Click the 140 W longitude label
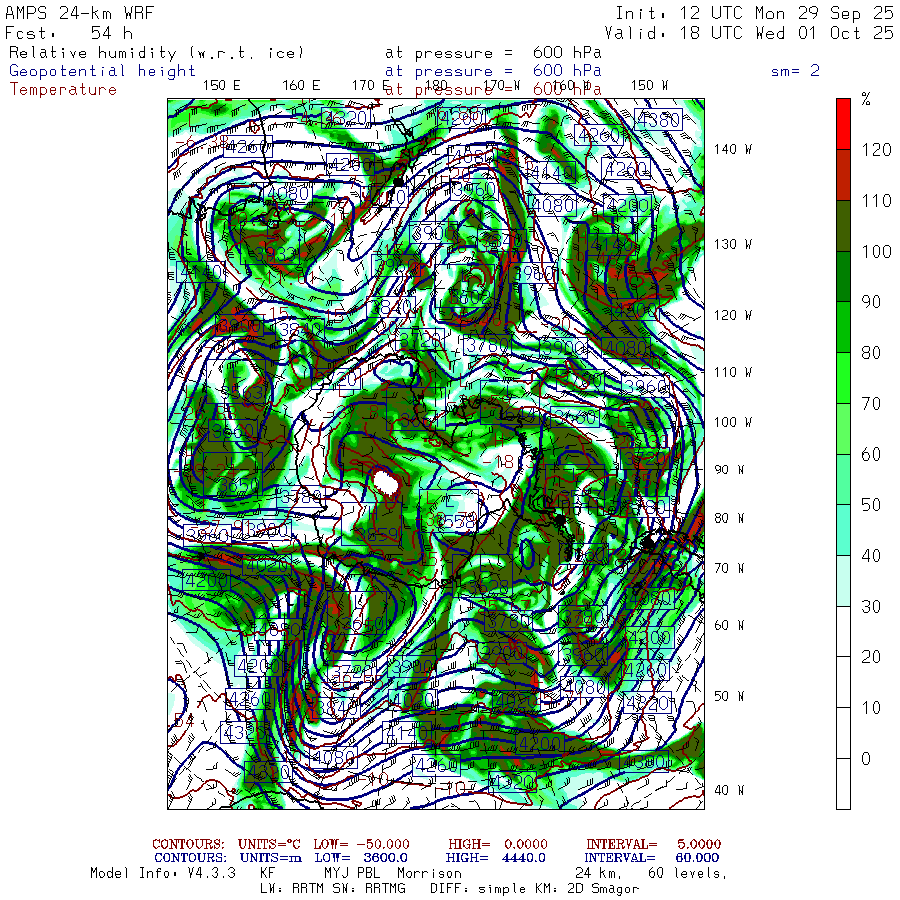 pyautogui.click(x=733, y=149)
